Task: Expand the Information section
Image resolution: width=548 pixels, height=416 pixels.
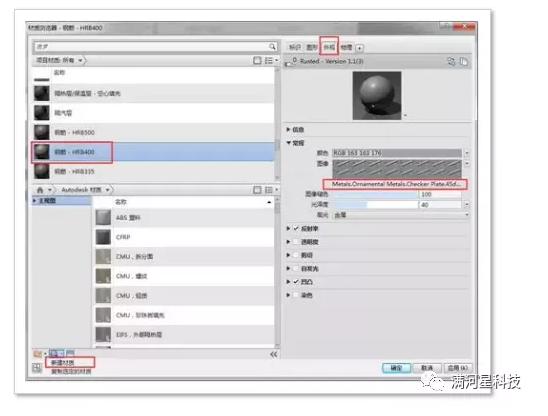Action: click(288, 130)
